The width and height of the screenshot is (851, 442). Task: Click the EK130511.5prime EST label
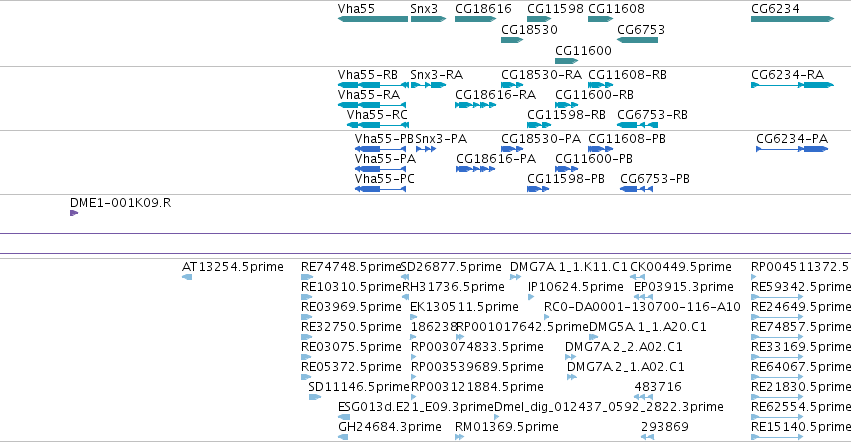[x=464, y=306]
